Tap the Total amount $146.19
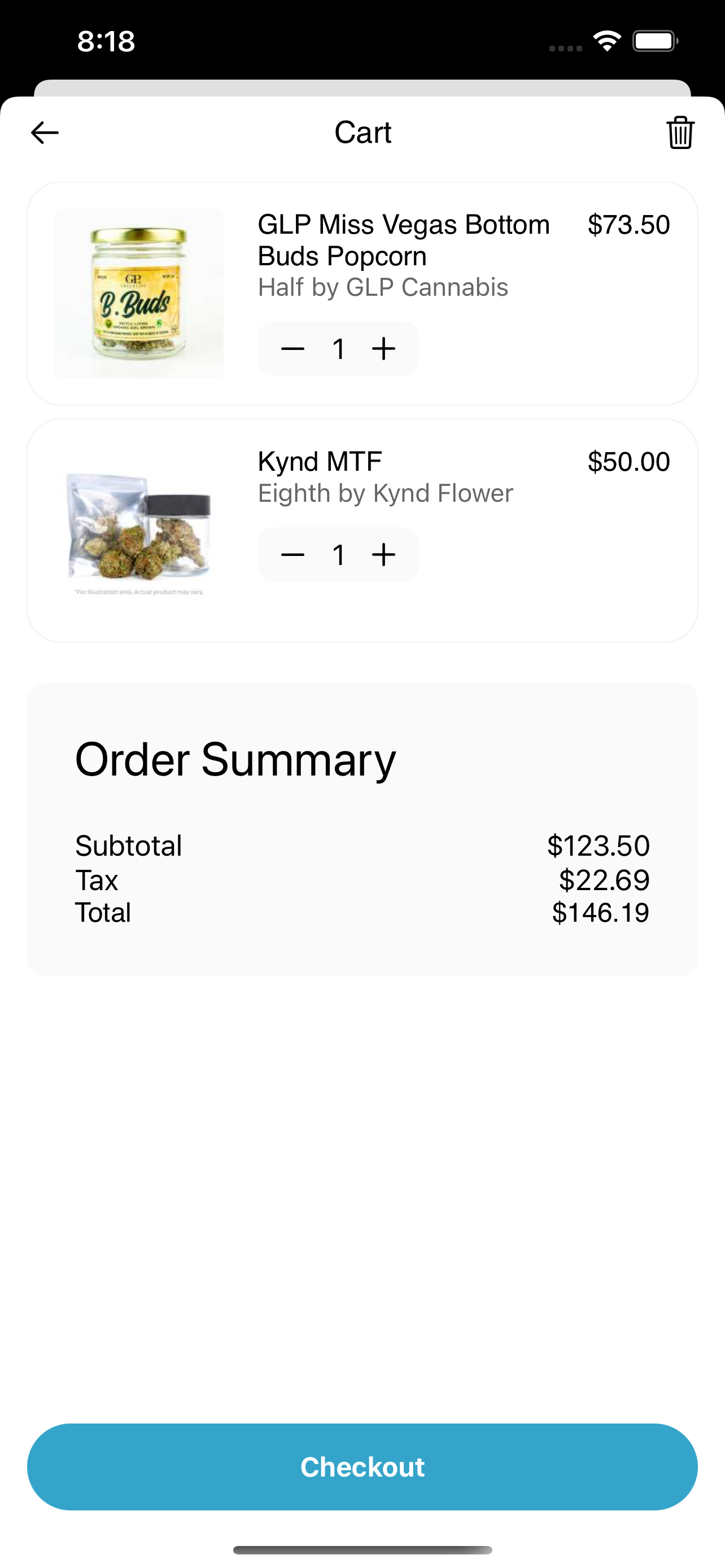Image resolution: width=725 pixels, height=1568 pixels. pos(600,913)
